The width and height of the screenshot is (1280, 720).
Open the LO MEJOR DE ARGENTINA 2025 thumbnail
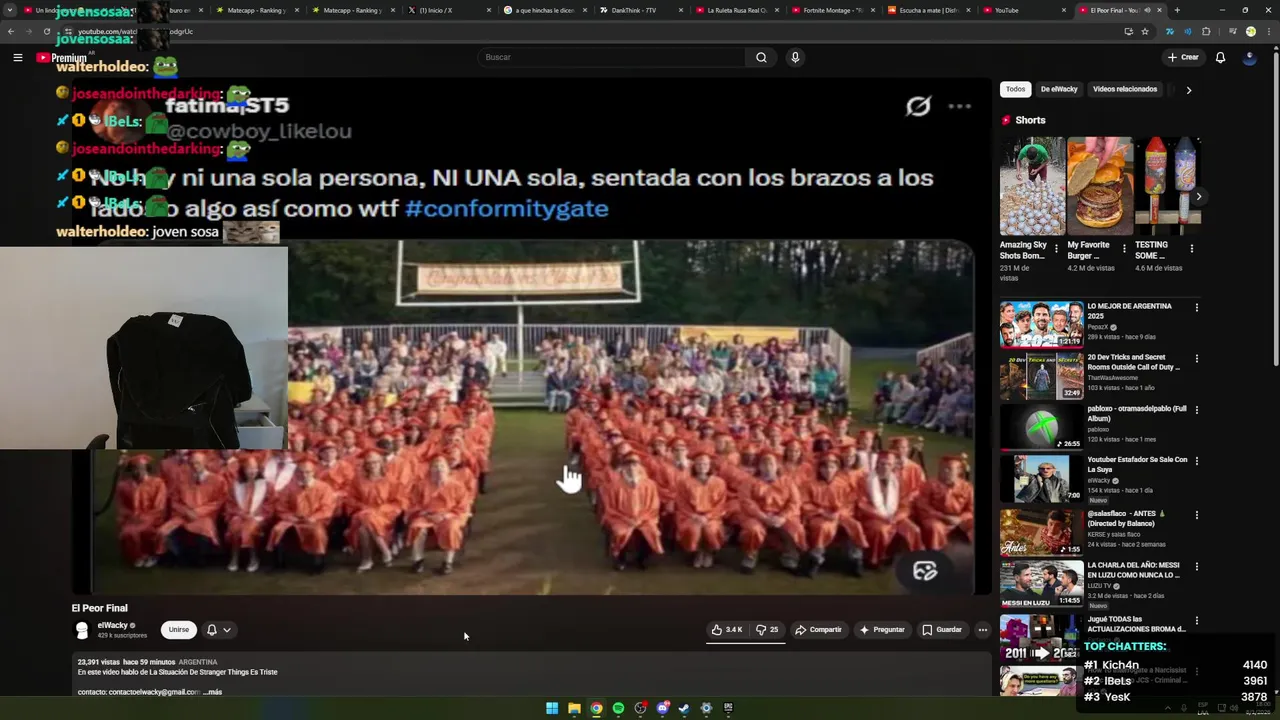1041,324
